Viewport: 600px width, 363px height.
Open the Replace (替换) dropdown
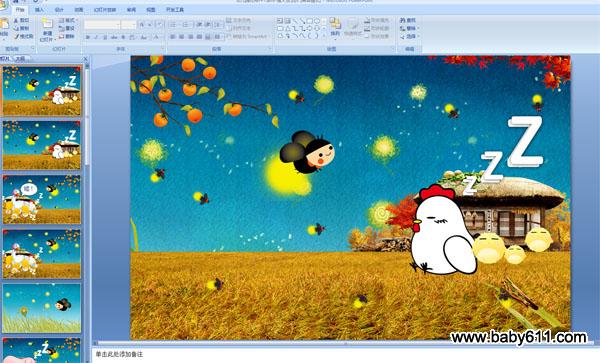(409, 28)
